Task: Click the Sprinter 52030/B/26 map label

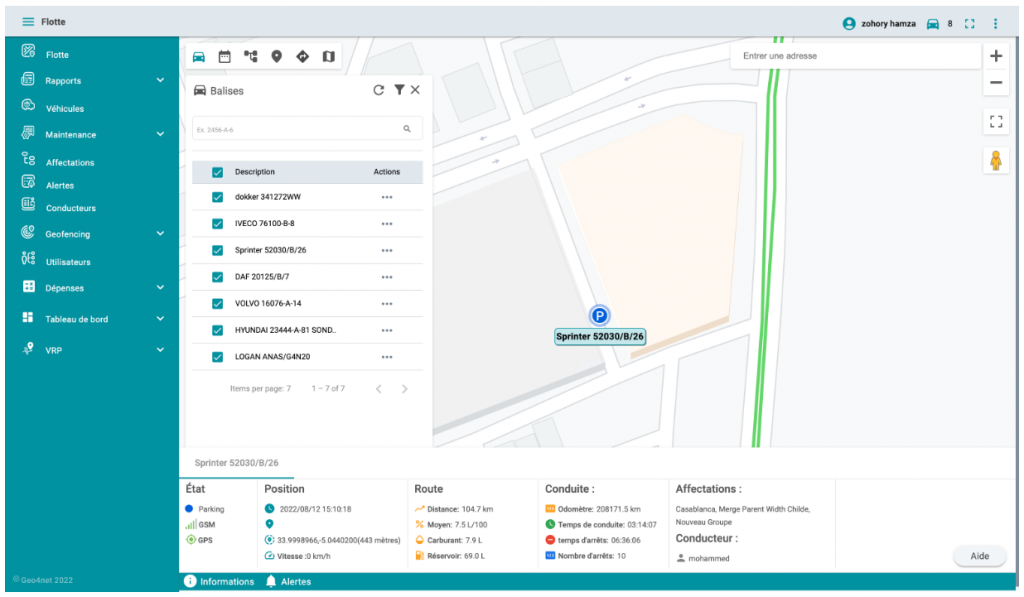Action: pos(600,336)
